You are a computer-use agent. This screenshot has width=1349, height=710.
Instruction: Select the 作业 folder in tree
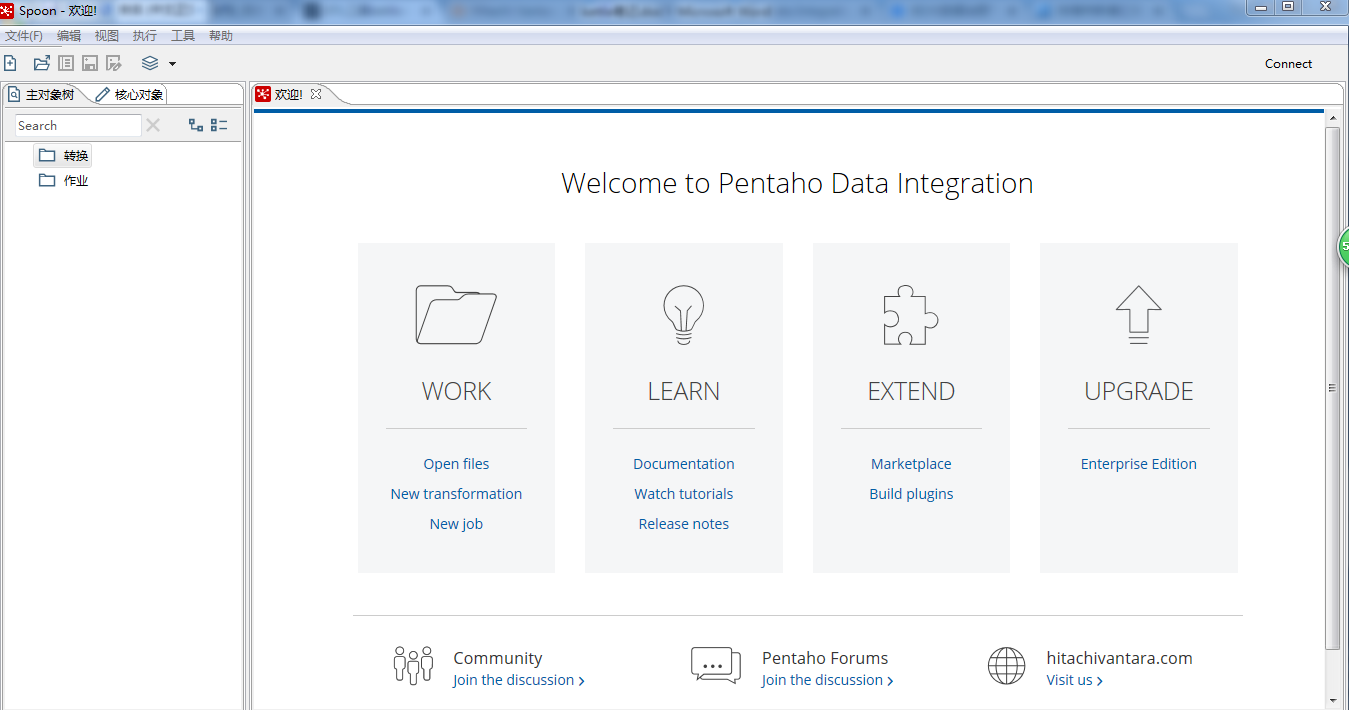(63, 180)
